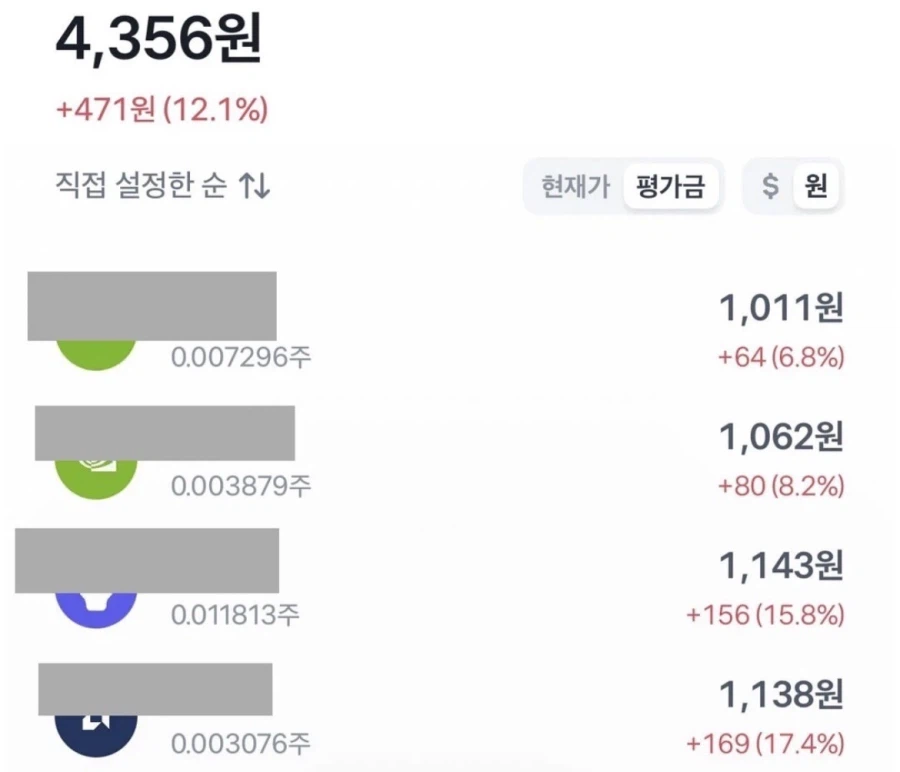Select the 평가금 display mode
This screenshot has width=900, height=772.
tap(671, 185)
